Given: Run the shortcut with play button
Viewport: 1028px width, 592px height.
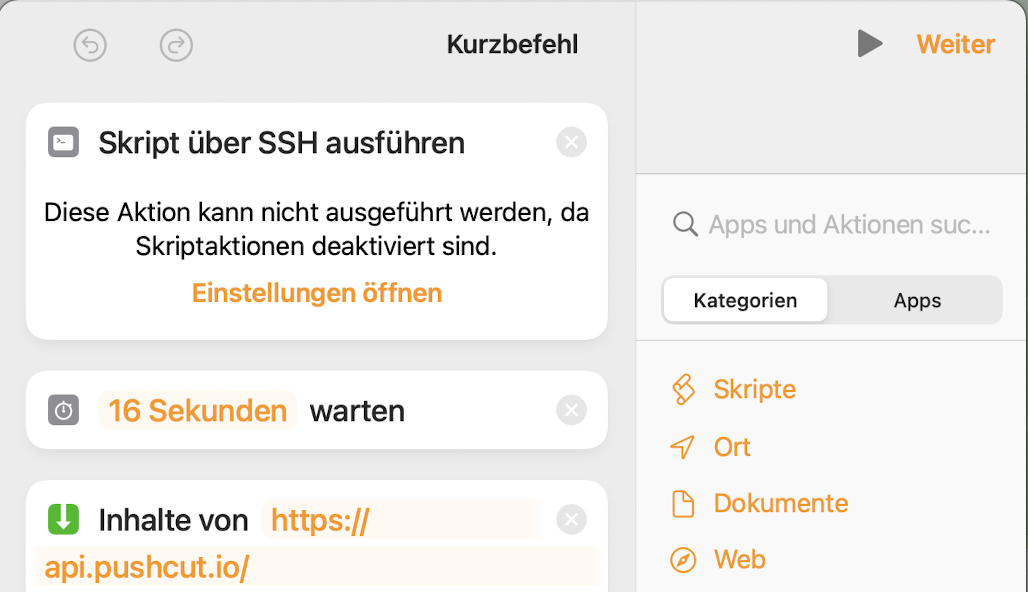Looking at the screenshot, I should (870, 43).
